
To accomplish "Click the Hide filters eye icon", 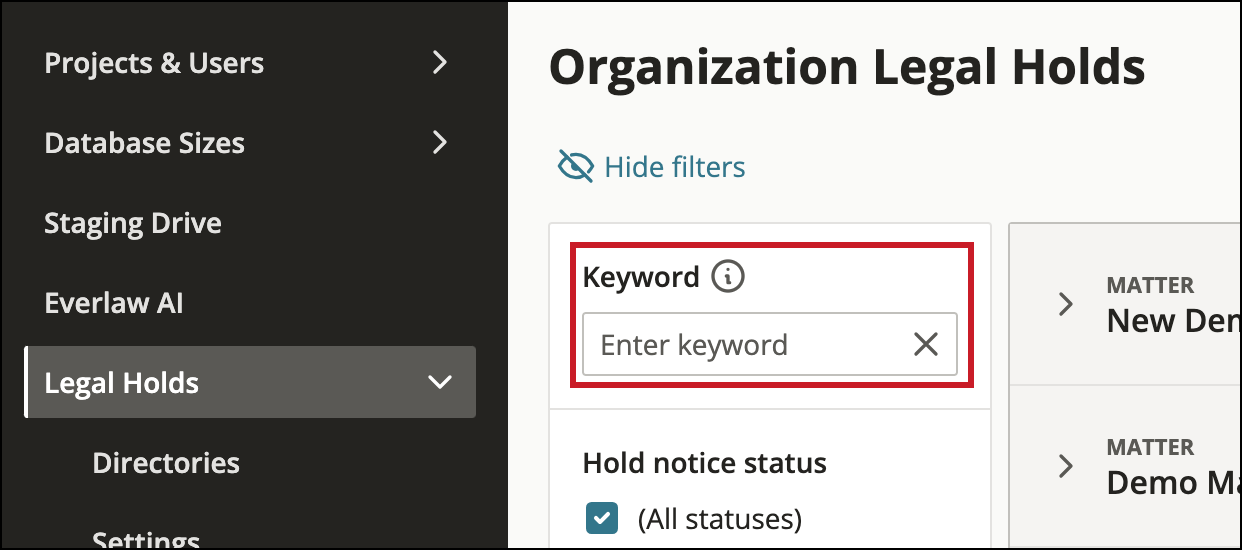I will [x=576, y=166].
